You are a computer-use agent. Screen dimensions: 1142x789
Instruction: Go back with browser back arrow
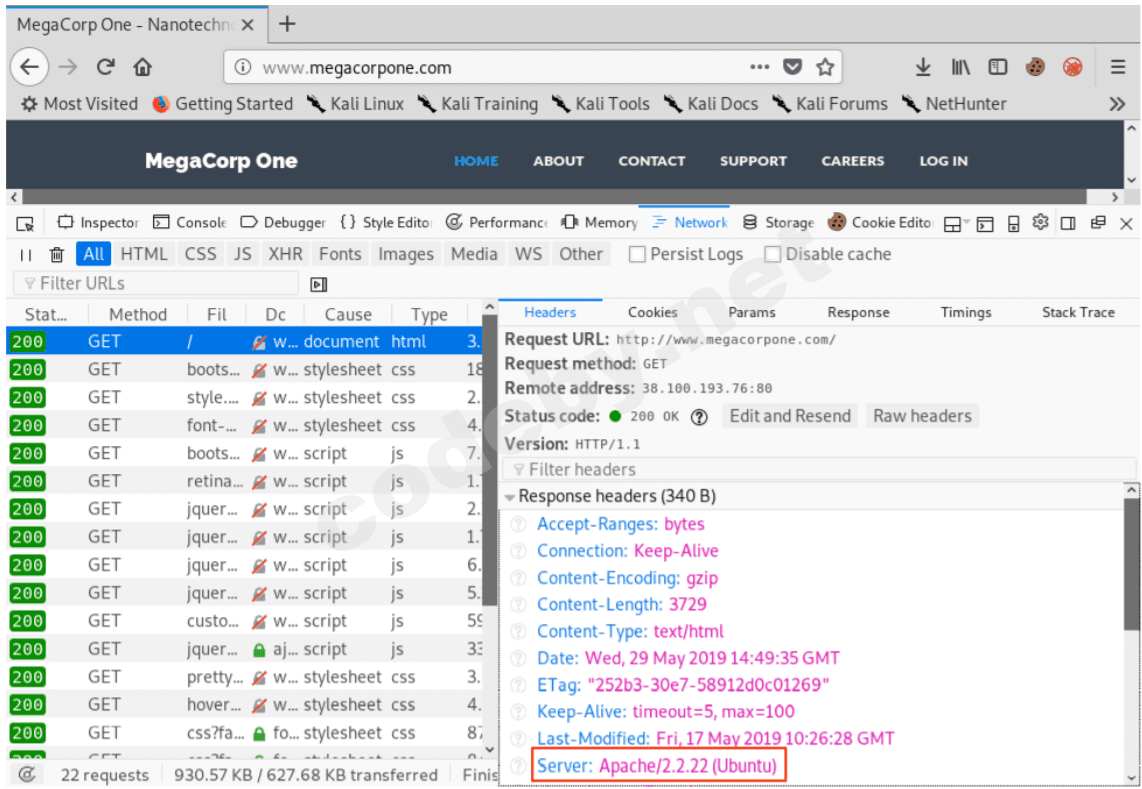coord(29,67)
